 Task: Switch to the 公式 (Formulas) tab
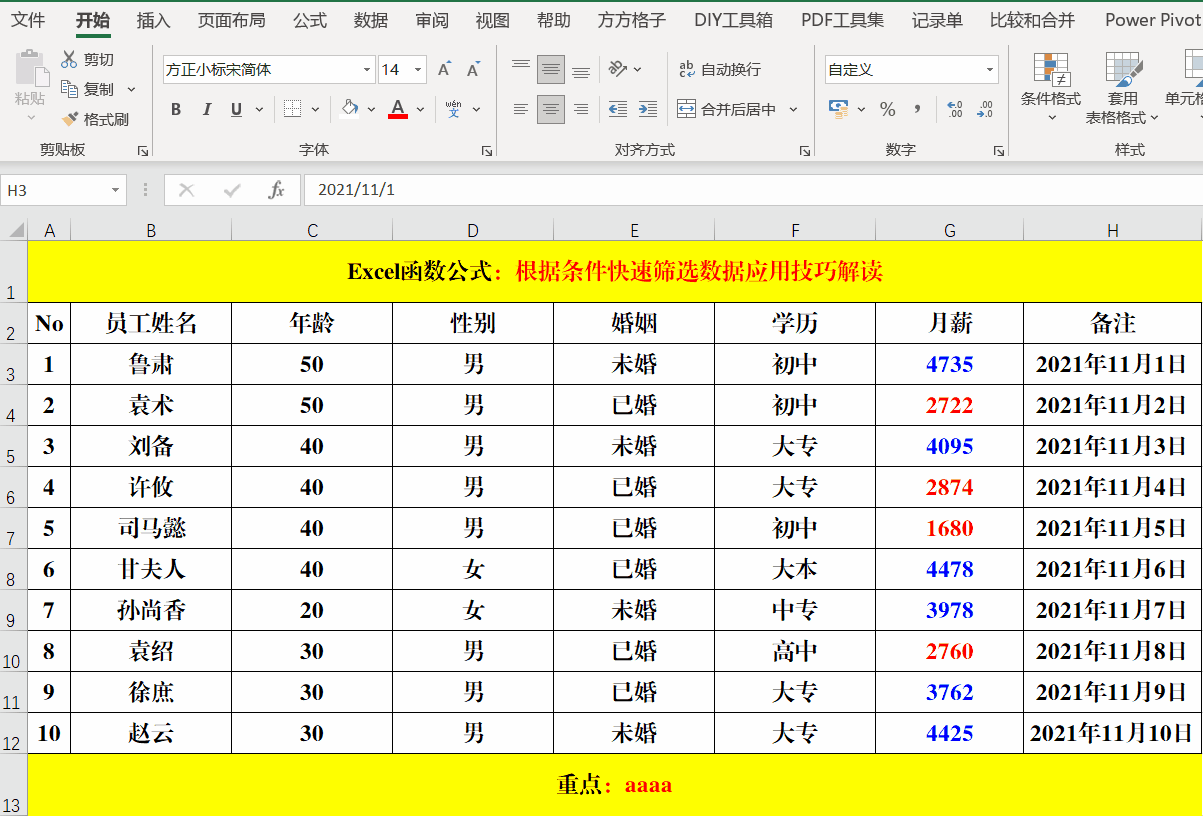[310, 20]
